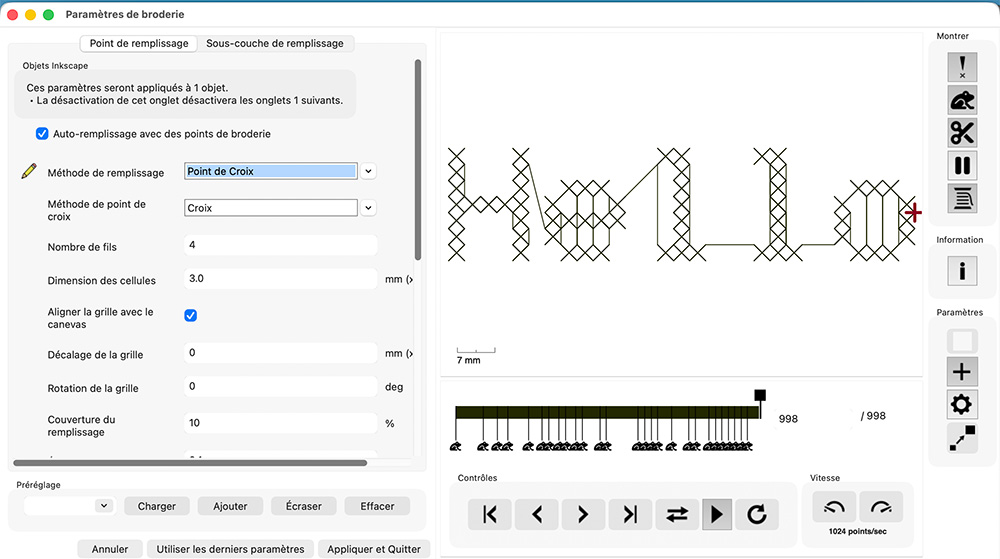Uncheck Auto-remplissage avec des points de broderie
1000x559 pixels.
click(42, 134)
